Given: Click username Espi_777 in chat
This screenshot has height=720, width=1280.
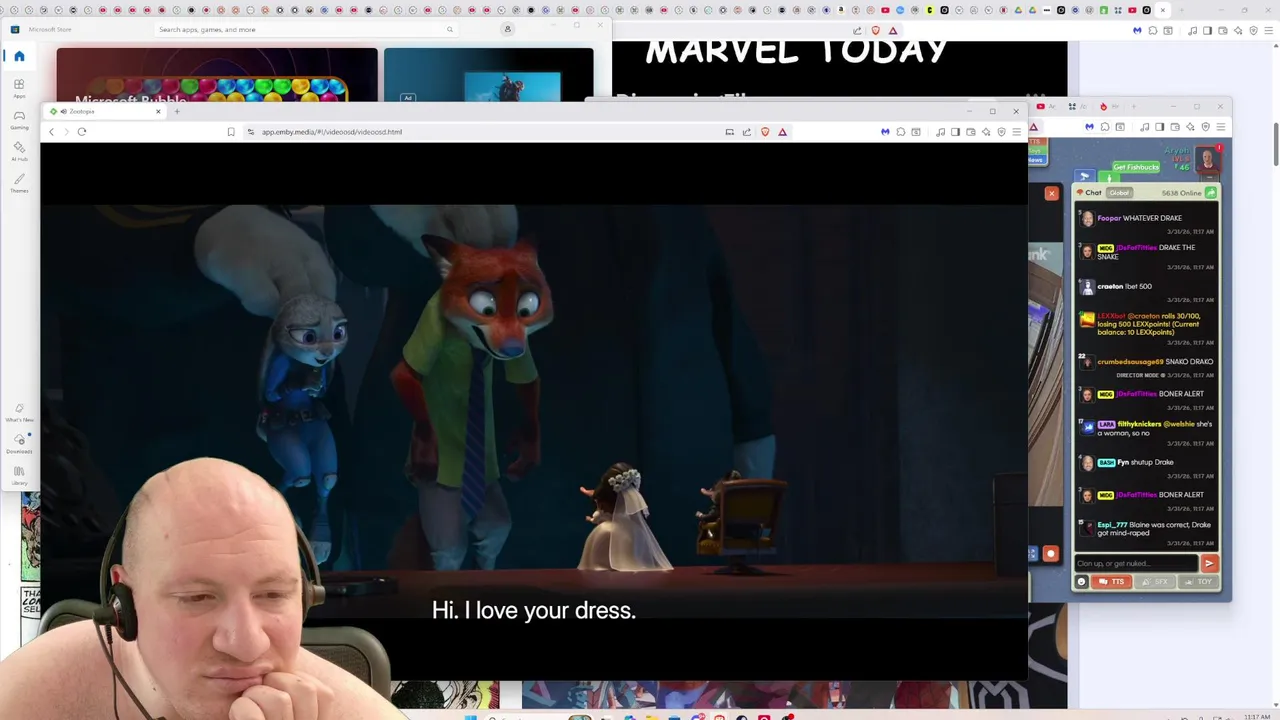Looking at the screenshot, I should (x=1112, y=524).
